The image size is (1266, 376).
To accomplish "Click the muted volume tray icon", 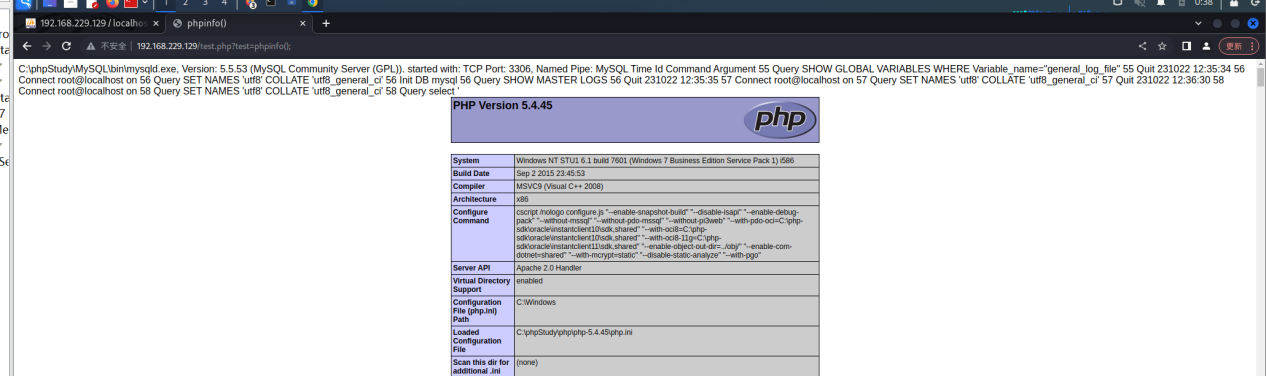I will tap(1140, 3).
